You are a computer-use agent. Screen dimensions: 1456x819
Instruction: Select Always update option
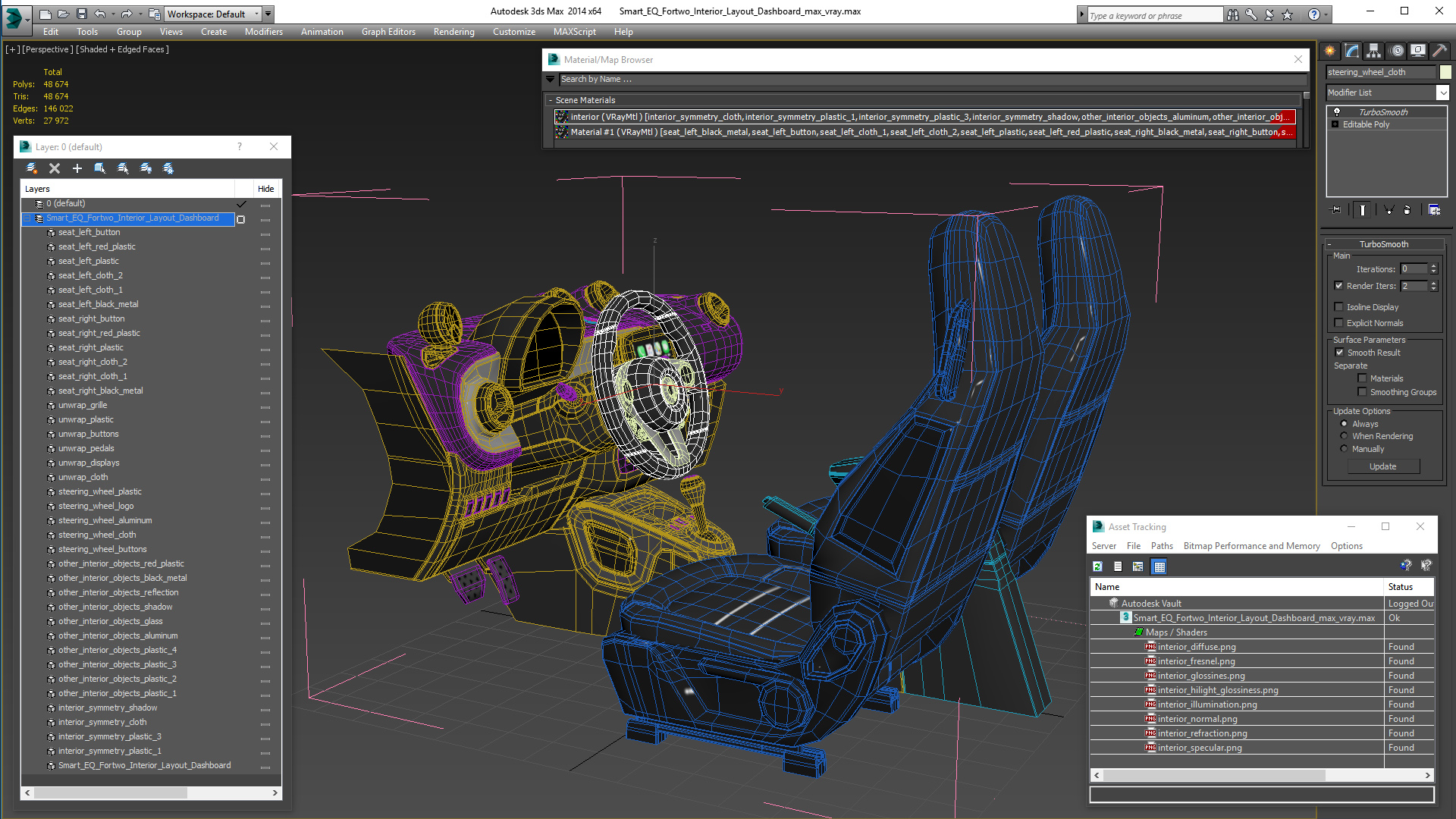click(1345, 424)
